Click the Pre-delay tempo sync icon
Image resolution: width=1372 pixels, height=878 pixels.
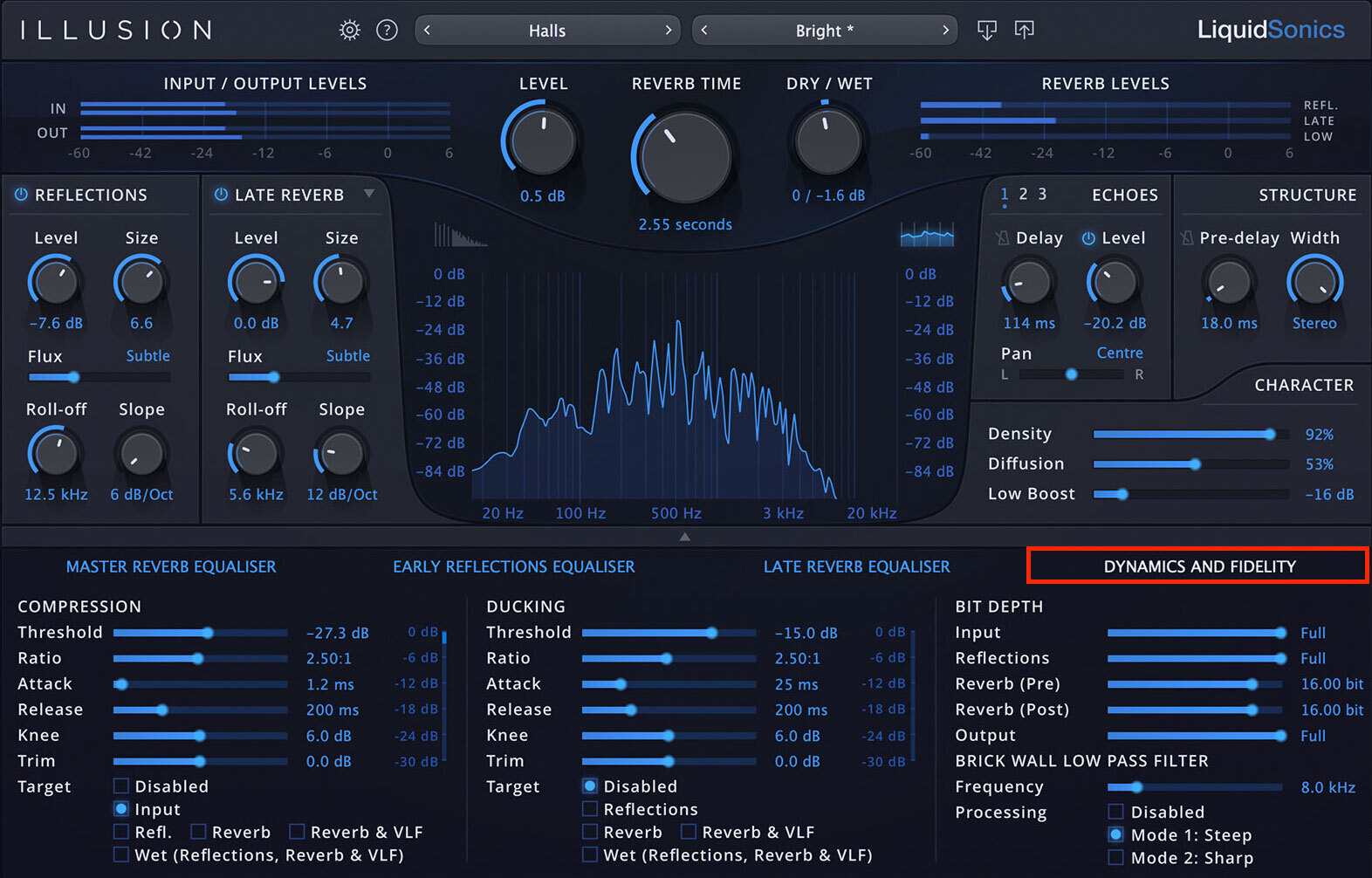tap(1187, 238)
